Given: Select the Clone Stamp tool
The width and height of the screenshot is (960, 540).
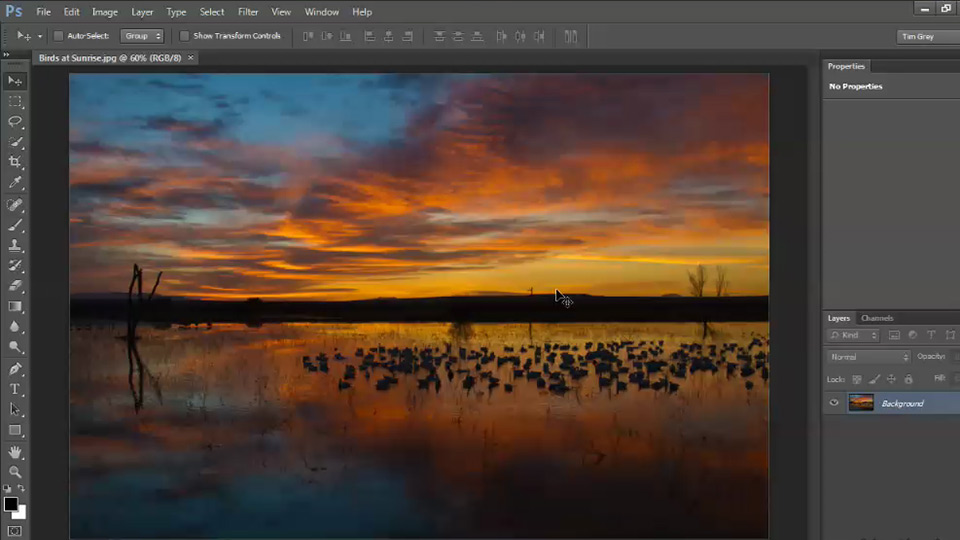Looking at the screenshot, I should pos(15,246).
